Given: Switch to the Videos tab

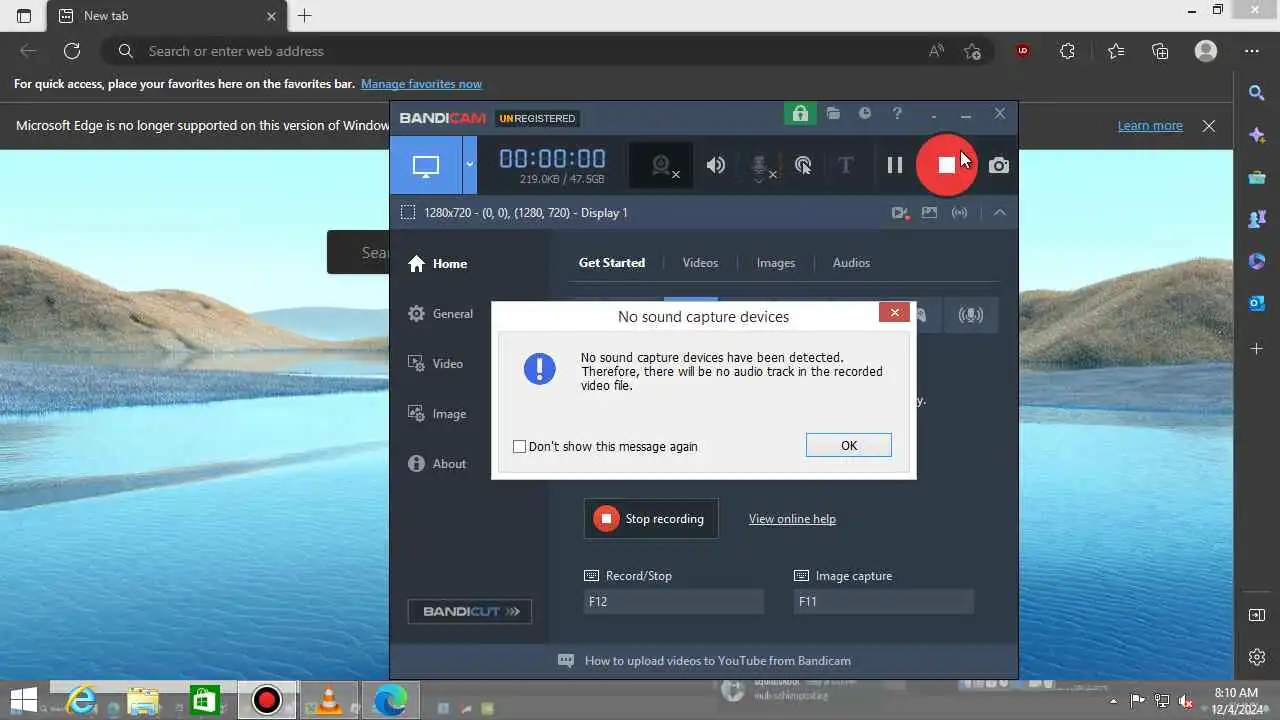Looking at the screenshot, I should [700, 263].
